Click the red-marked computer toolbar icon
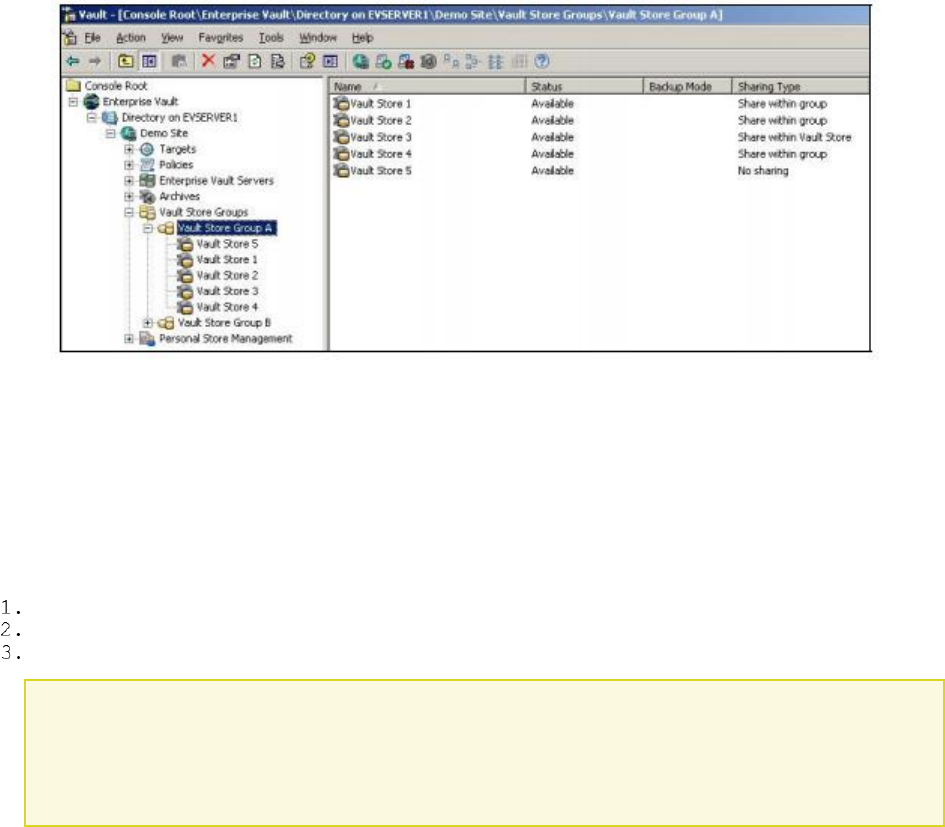 pyautogui.click(x=406, y=61)
